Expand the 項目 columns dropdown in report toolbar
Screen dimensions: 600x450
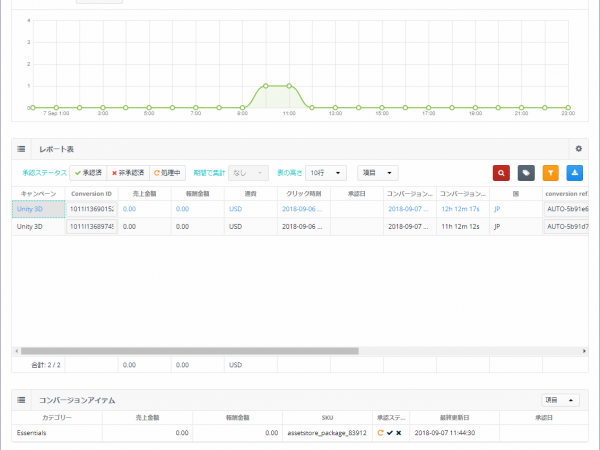point(378,173)
